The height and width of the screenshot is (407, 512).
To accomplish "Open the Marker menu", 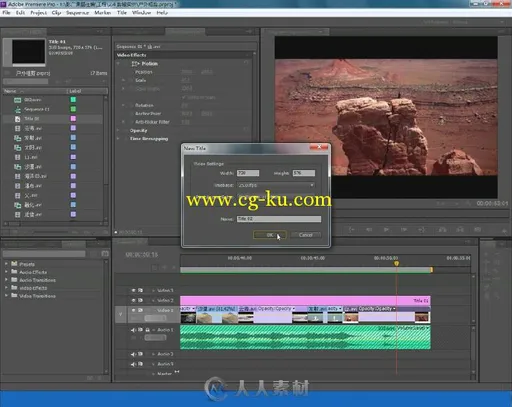I will tap(103, 13).
